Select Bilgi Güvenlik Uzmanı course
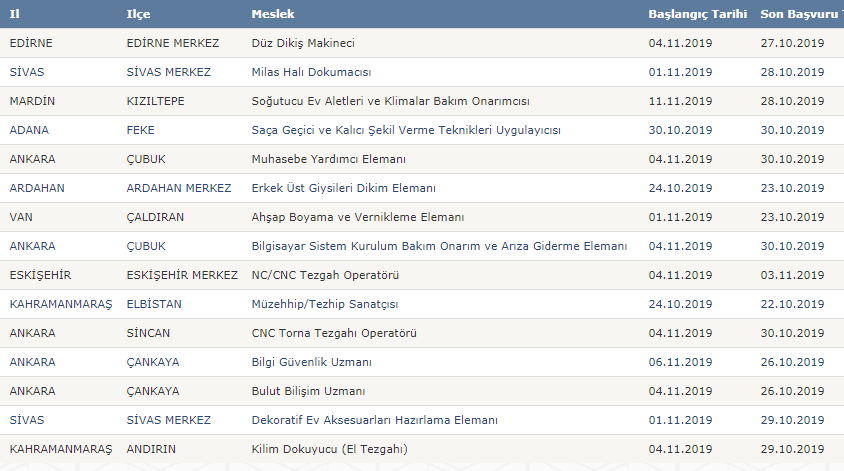 coord(311,363)
